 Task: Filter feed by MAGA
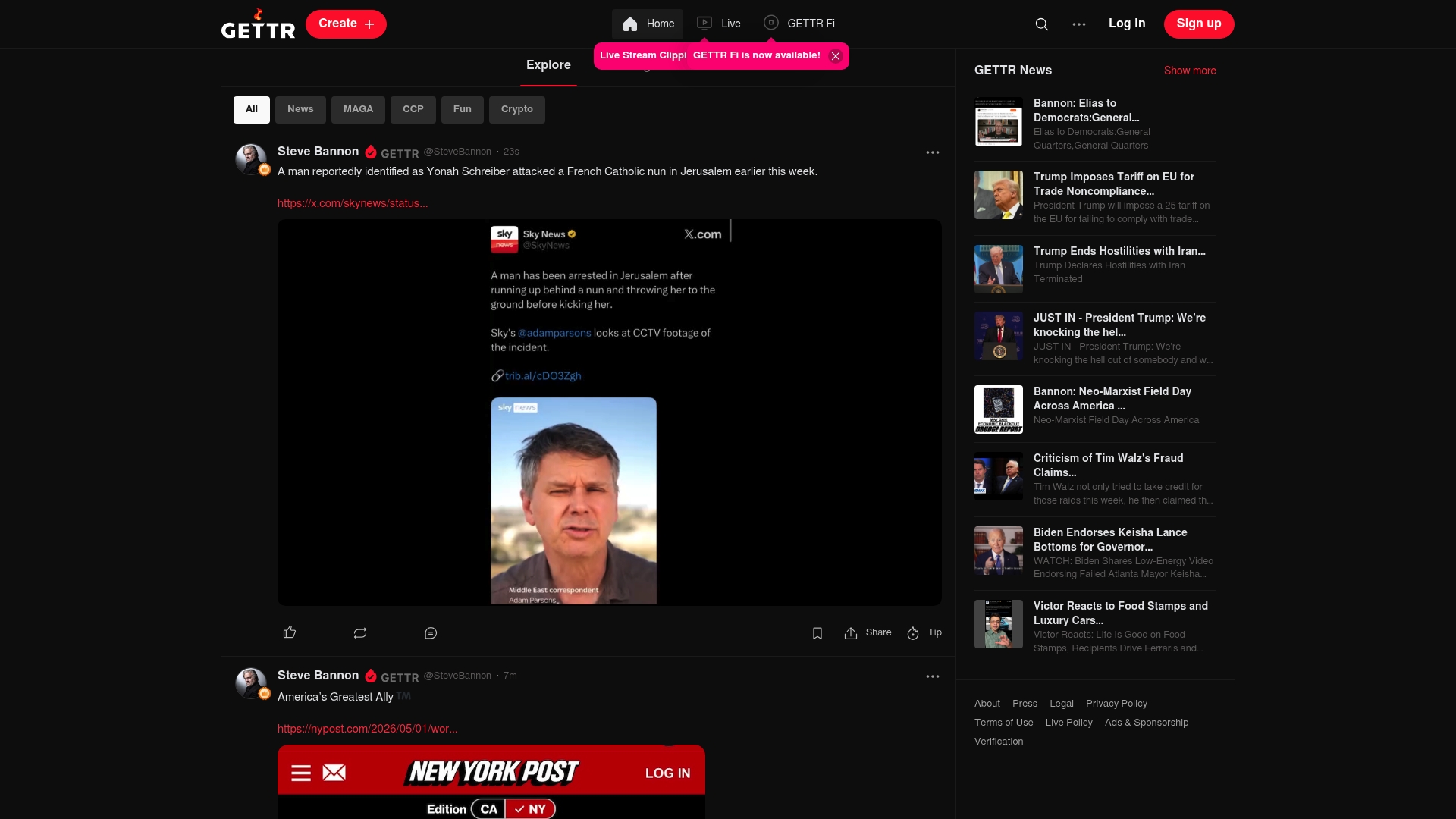click(x=358, y=109)
